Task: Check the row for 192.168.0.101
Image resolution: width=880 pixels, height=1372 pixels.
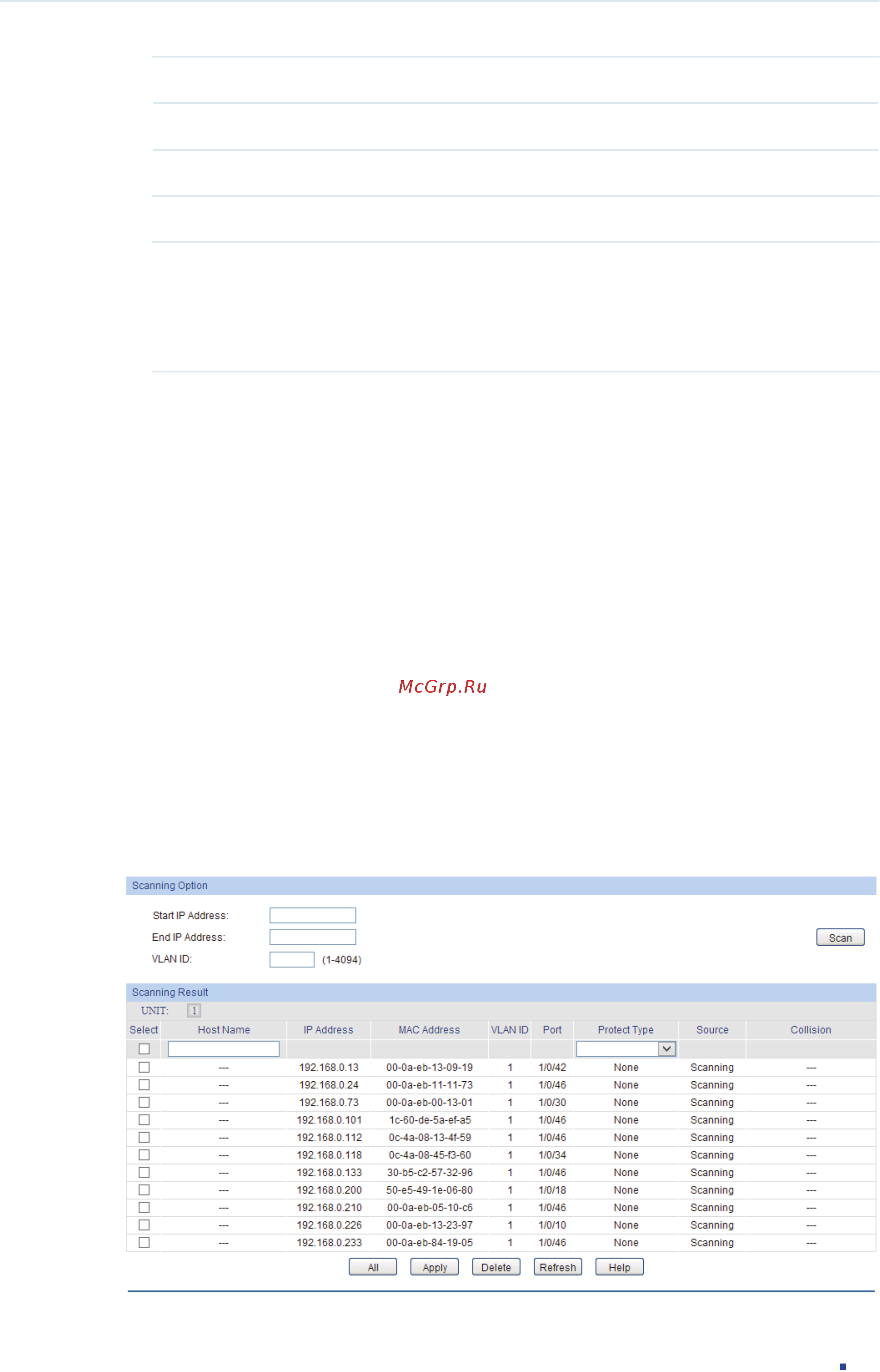Action: tap(144, 1120)
